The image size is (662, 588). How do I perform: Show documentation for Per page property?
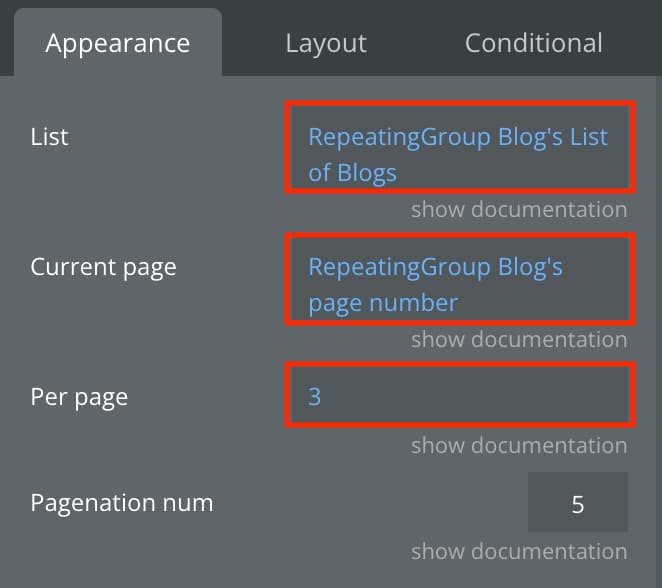coord(519,446)
